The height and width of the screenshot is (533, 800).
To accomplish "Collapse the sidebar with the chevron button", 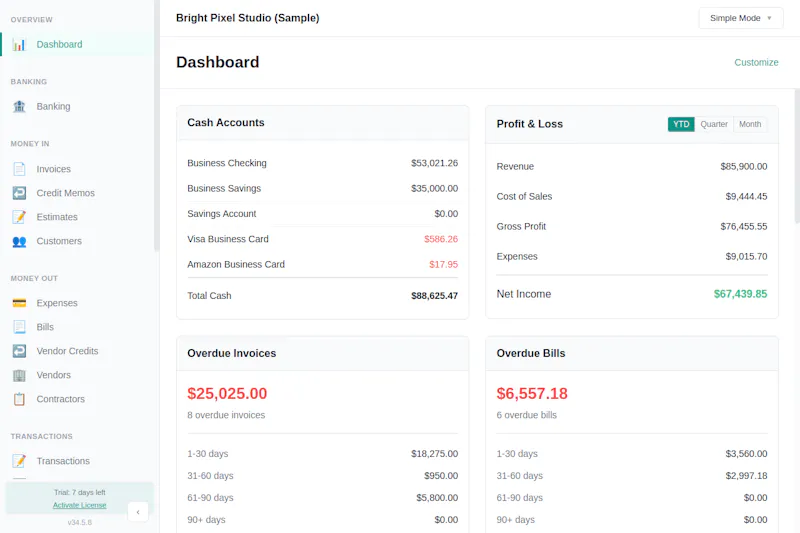I will click(138, 512).
